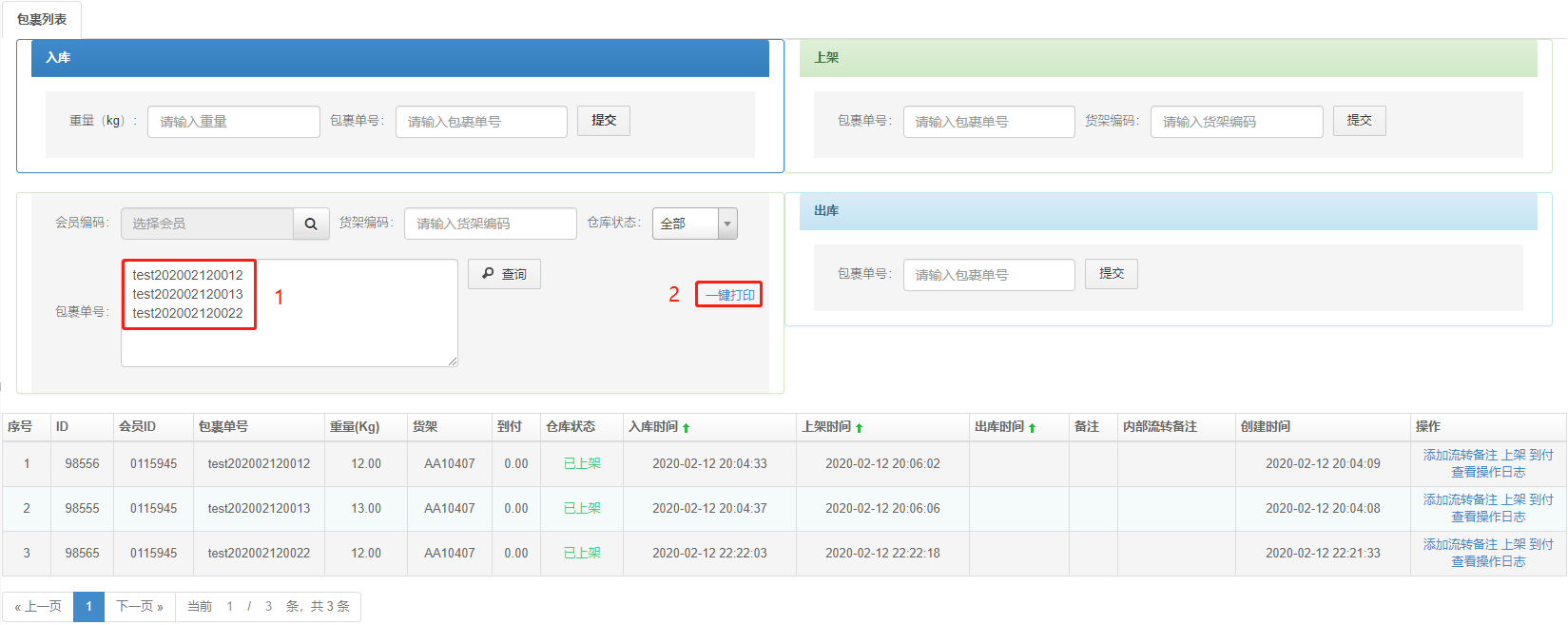This screenshot has height=625, width=1568.
Task: Click table cell test202002120013
Action: [x=259, y=509]
